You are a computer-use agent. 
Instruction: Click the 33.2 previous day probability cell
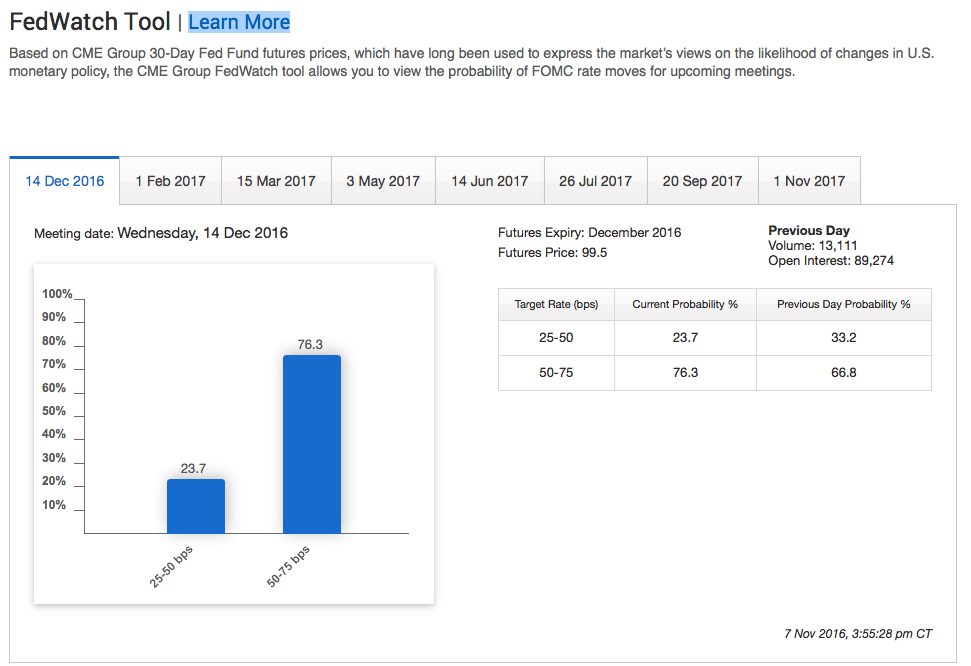point(843,338)
